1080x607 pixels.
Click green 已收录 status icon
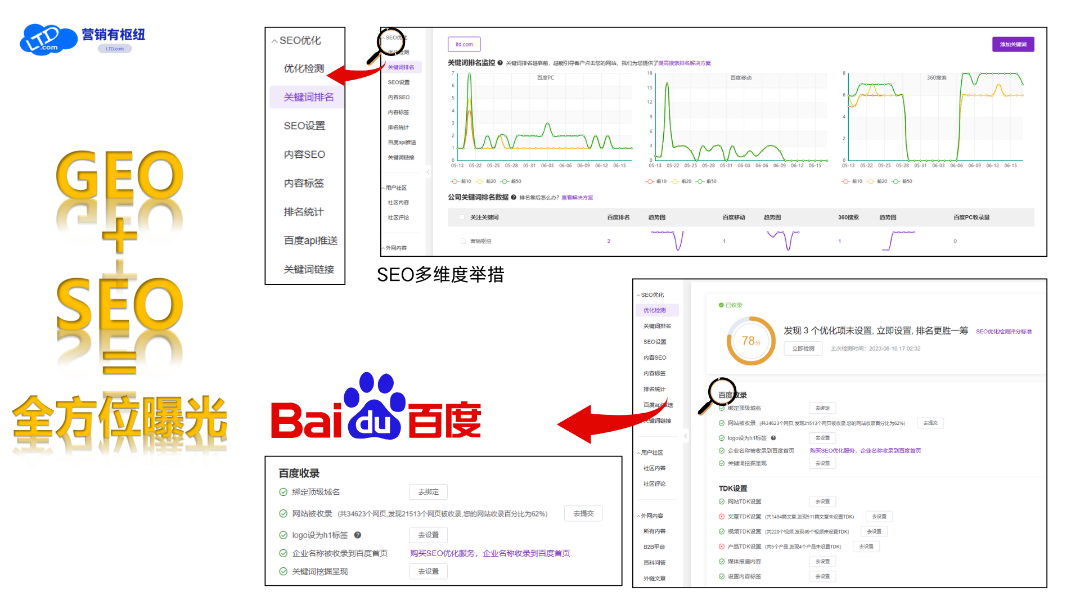click(721, 305)
